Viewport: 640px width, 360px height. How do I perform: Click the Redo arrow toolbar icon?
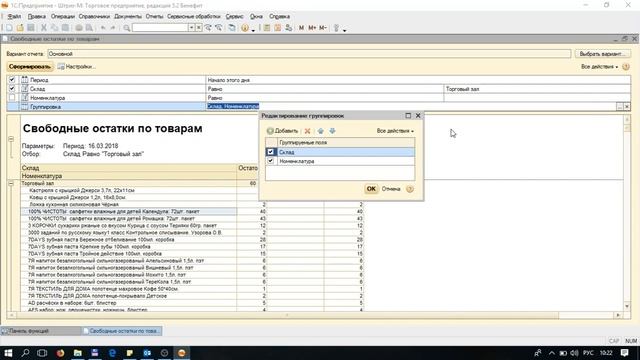pos(113,28)
